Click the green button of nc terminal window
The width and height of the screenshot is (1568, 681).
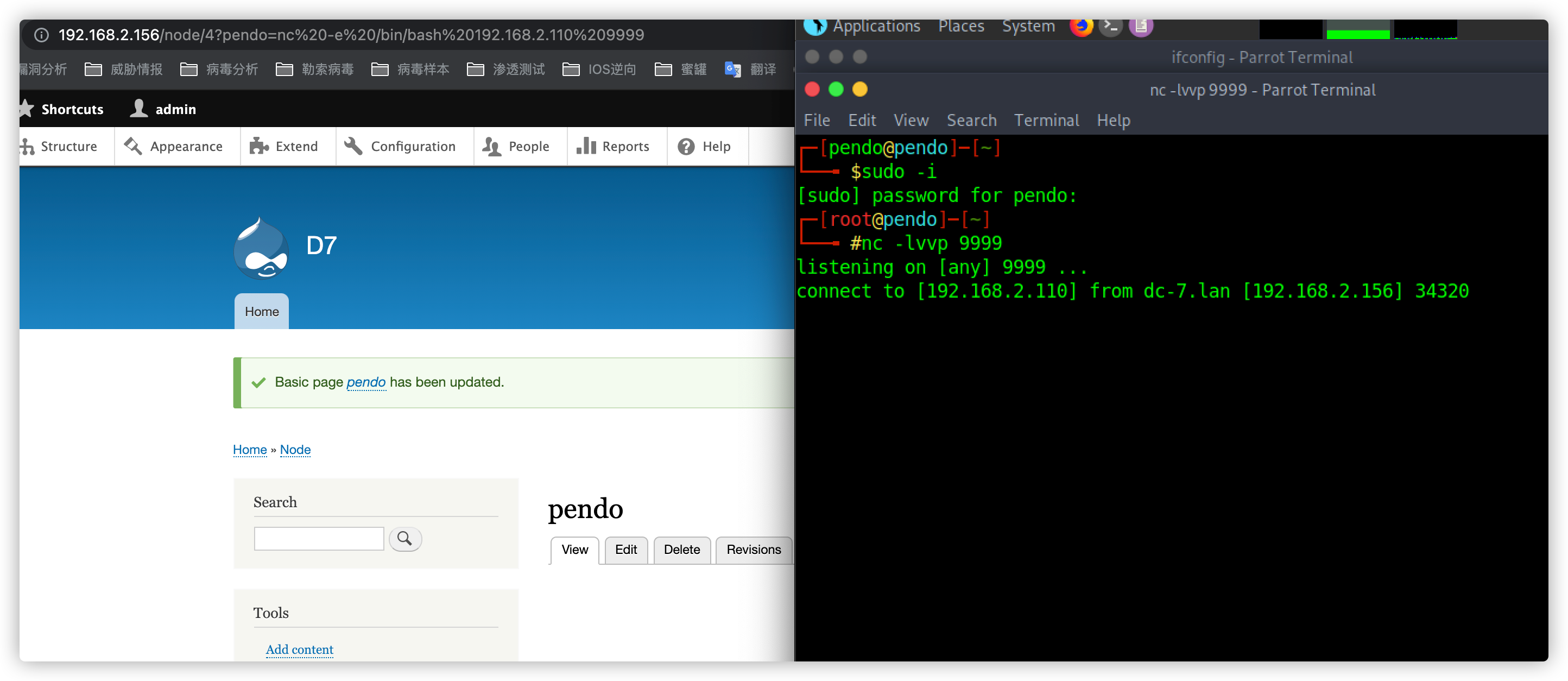pos(836,90)
